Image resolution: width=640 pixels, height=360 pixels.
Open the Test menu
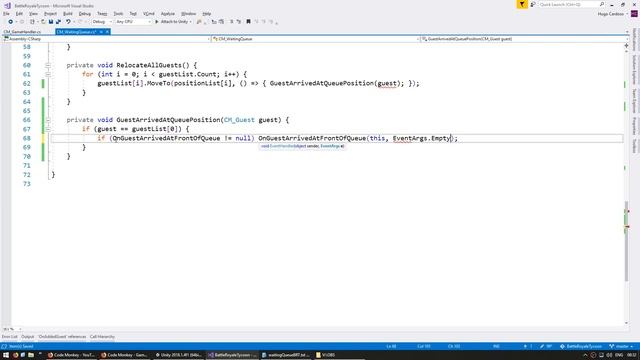(x=133, y=13)
